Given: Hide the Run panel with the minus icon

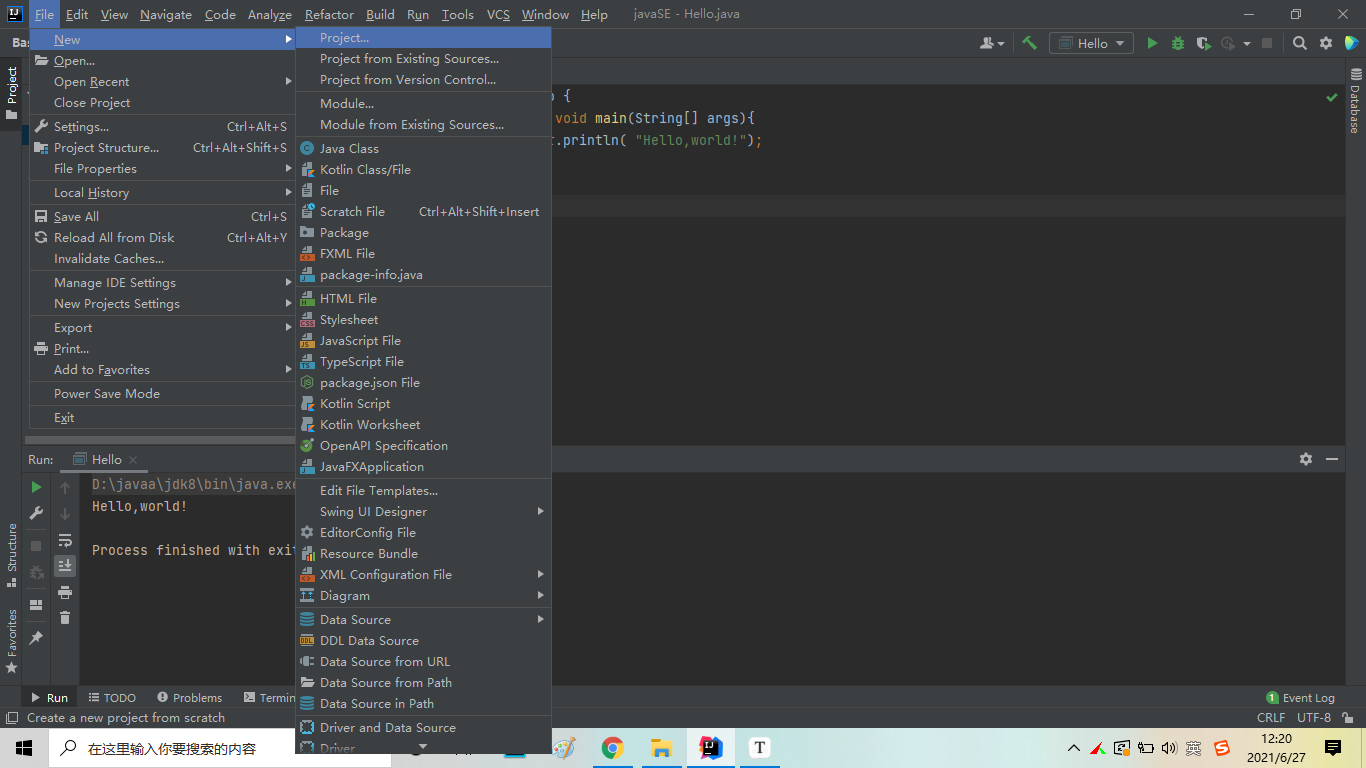Looking at the screenshot, I should [1332, 459].
